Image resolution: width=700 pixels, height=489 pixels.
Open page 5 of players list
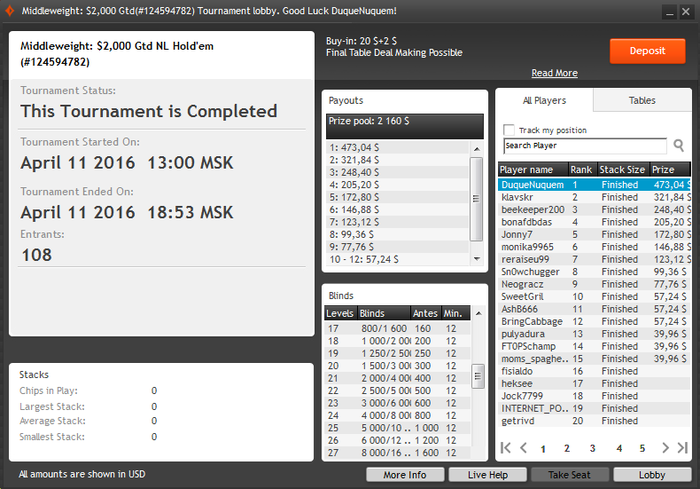pos(642,448)
